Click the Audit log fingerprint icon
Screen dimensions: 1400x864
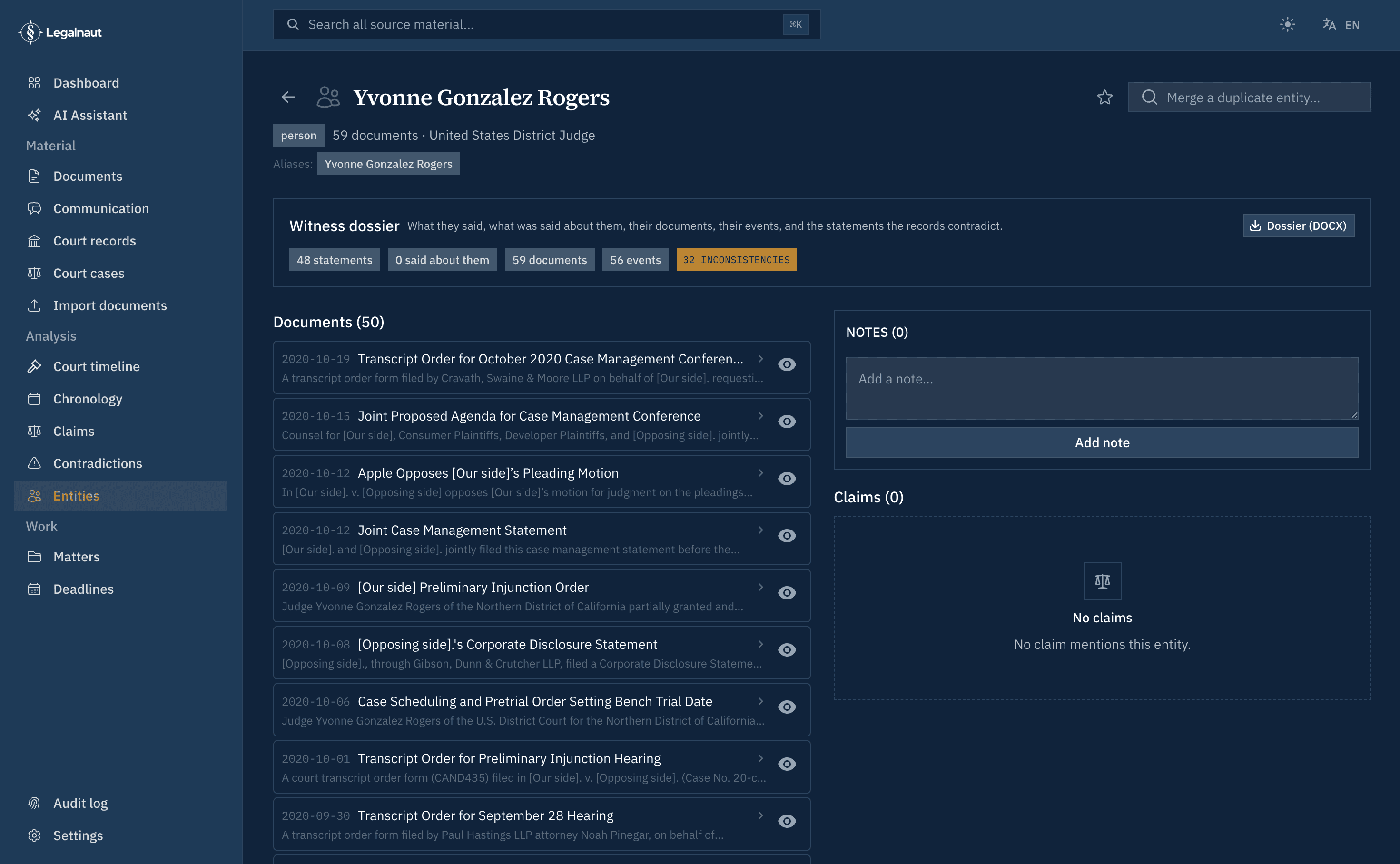pyautogui.click(x=34, y=804)
